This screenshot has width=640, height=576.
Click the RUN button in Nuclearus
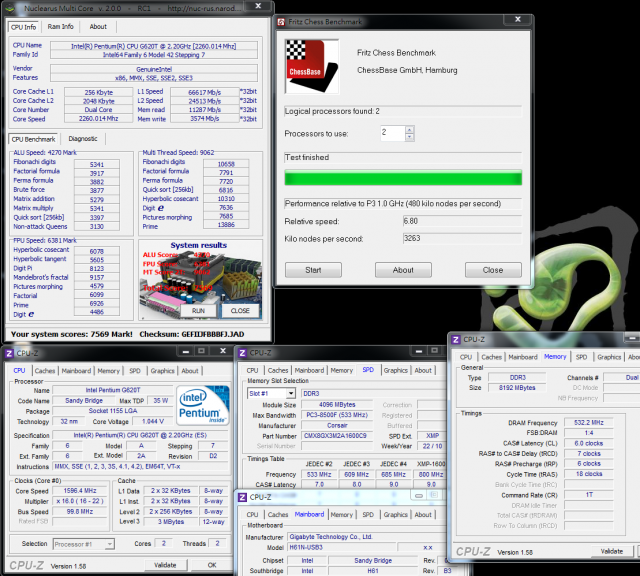pos(198,311)
